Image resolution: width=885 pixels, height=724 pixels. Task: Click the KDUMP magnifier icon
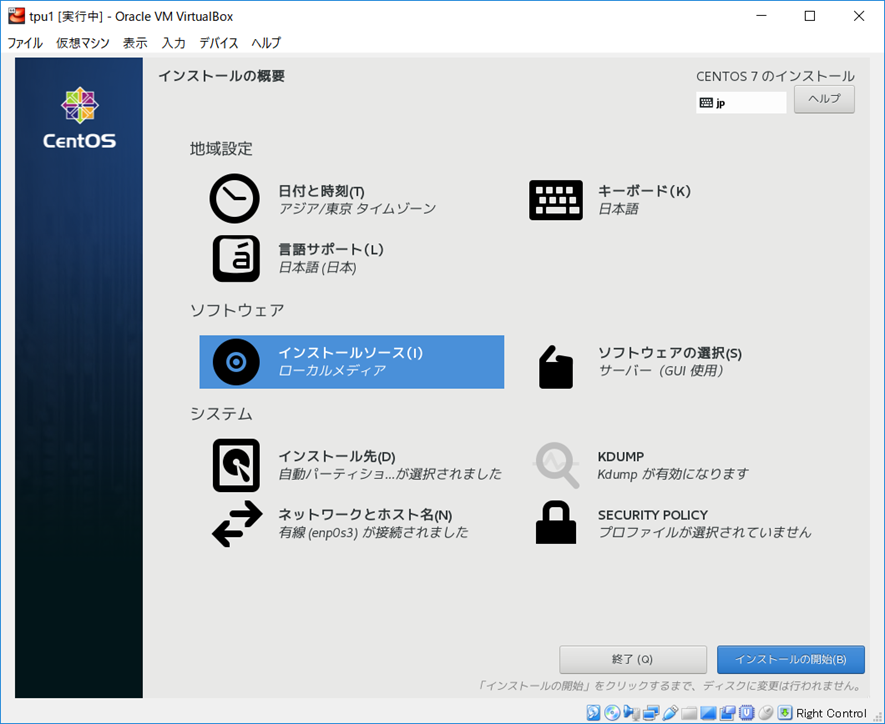(x=555, y=465)
